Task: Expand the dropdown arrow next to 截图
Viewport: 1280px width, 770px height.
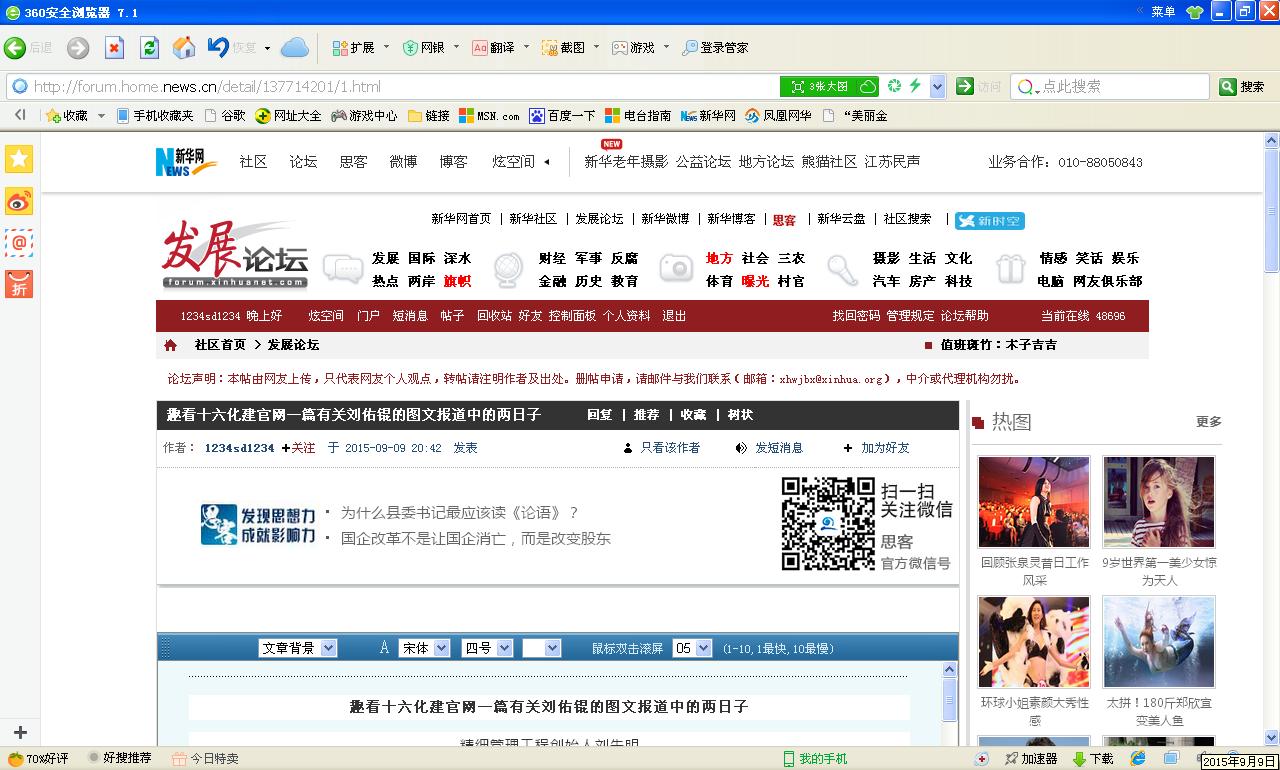Action: pos(596,47)
